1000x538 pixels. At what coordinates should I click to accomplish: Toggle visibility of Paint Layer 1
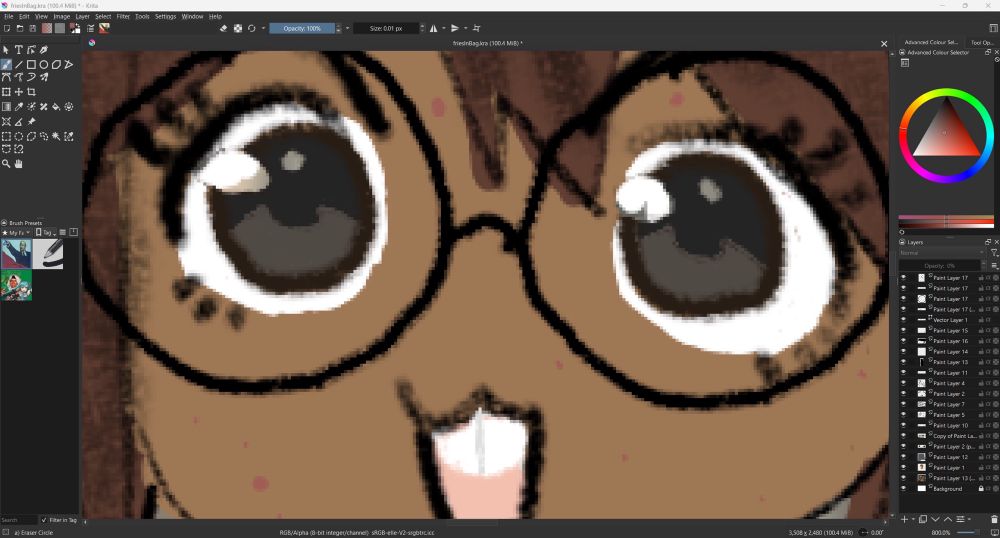903,467
